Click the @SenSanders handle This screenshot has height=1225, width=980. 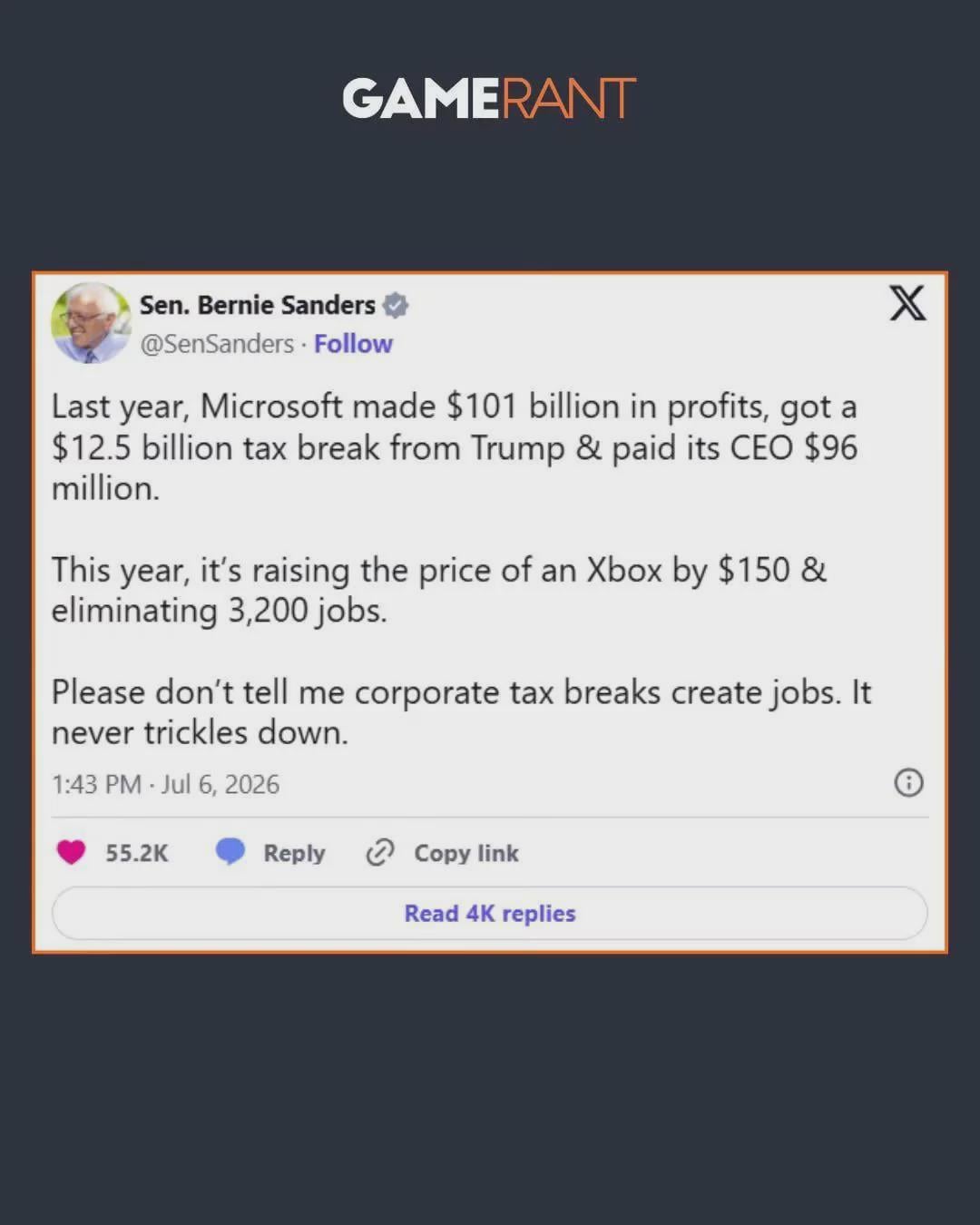tap(217, 344)
